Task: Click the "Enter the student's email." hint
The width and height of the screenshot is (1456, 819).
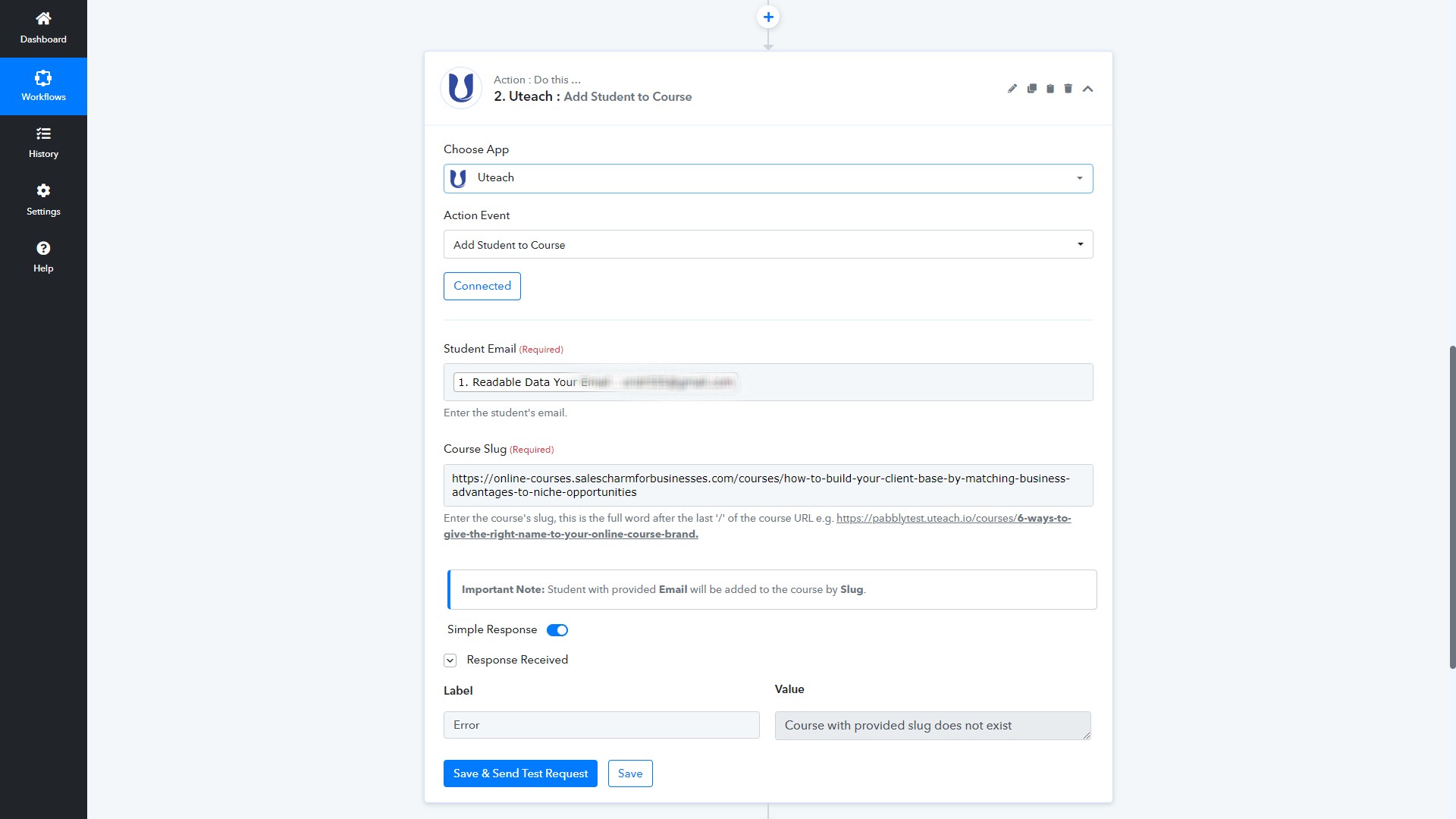Action: tap(505, 413)
